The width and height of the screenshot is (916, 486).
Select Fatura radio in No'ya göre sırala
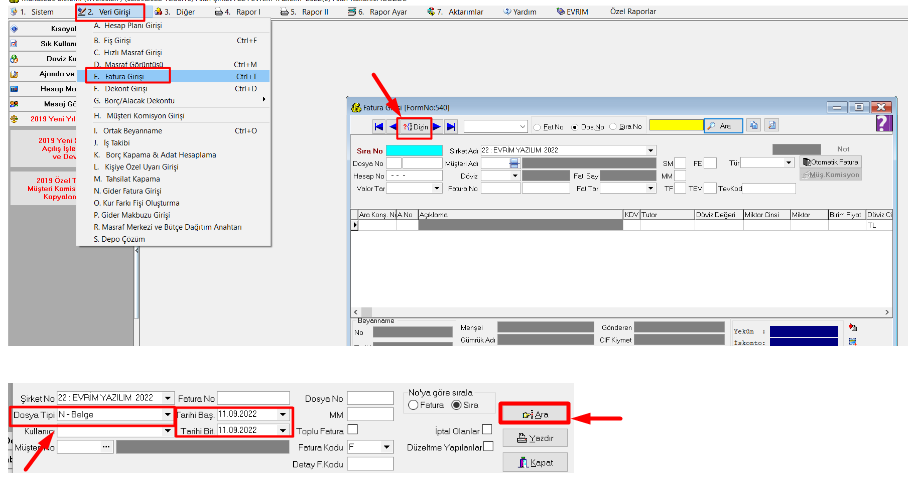412,405
